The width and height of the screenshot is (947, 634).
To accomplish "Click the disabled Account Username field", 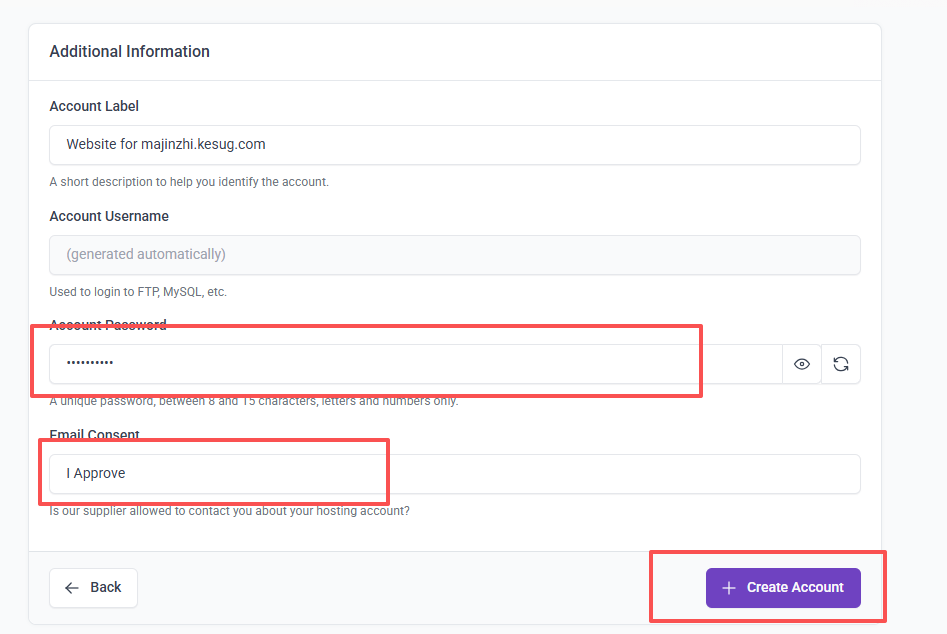I will pyautogui.click(x=454, y=254).
